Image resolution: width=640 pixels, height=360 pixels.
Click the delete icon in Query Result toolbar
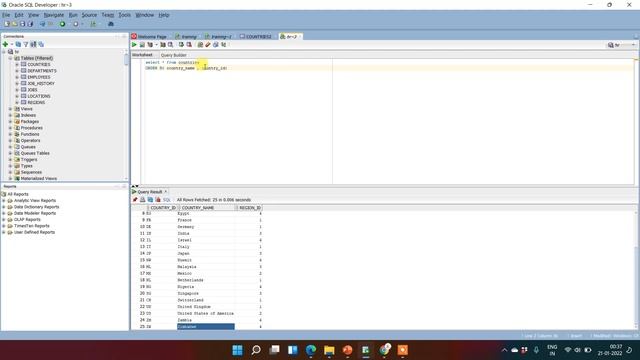(158, 200)
